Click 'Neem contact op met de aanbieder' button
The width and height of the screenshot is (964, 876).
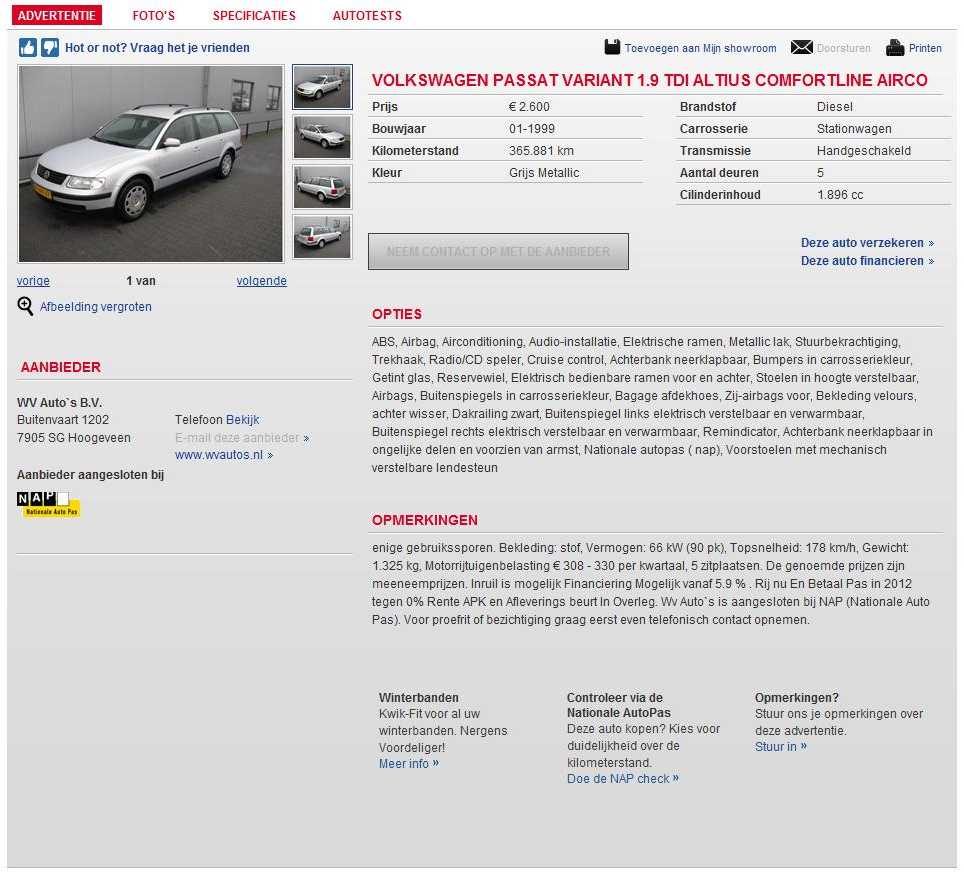(x=498, y=251)
